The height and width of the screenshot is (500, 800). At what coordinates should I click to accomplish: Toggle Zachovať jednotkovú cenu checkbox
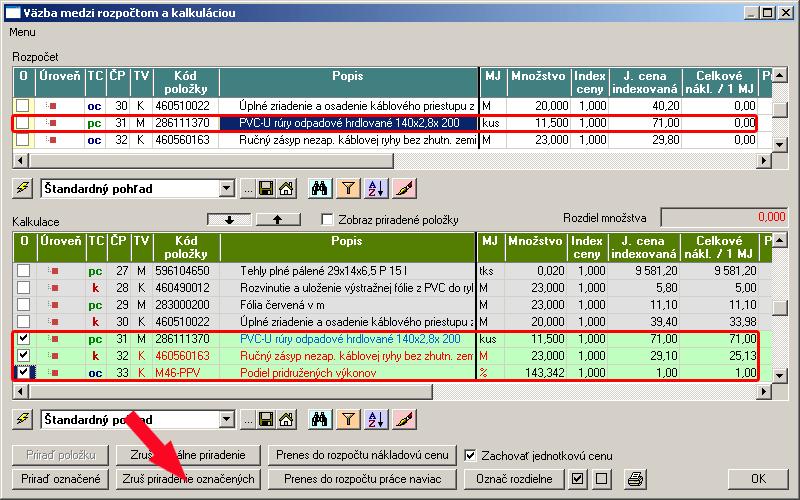tap(470, 455)
